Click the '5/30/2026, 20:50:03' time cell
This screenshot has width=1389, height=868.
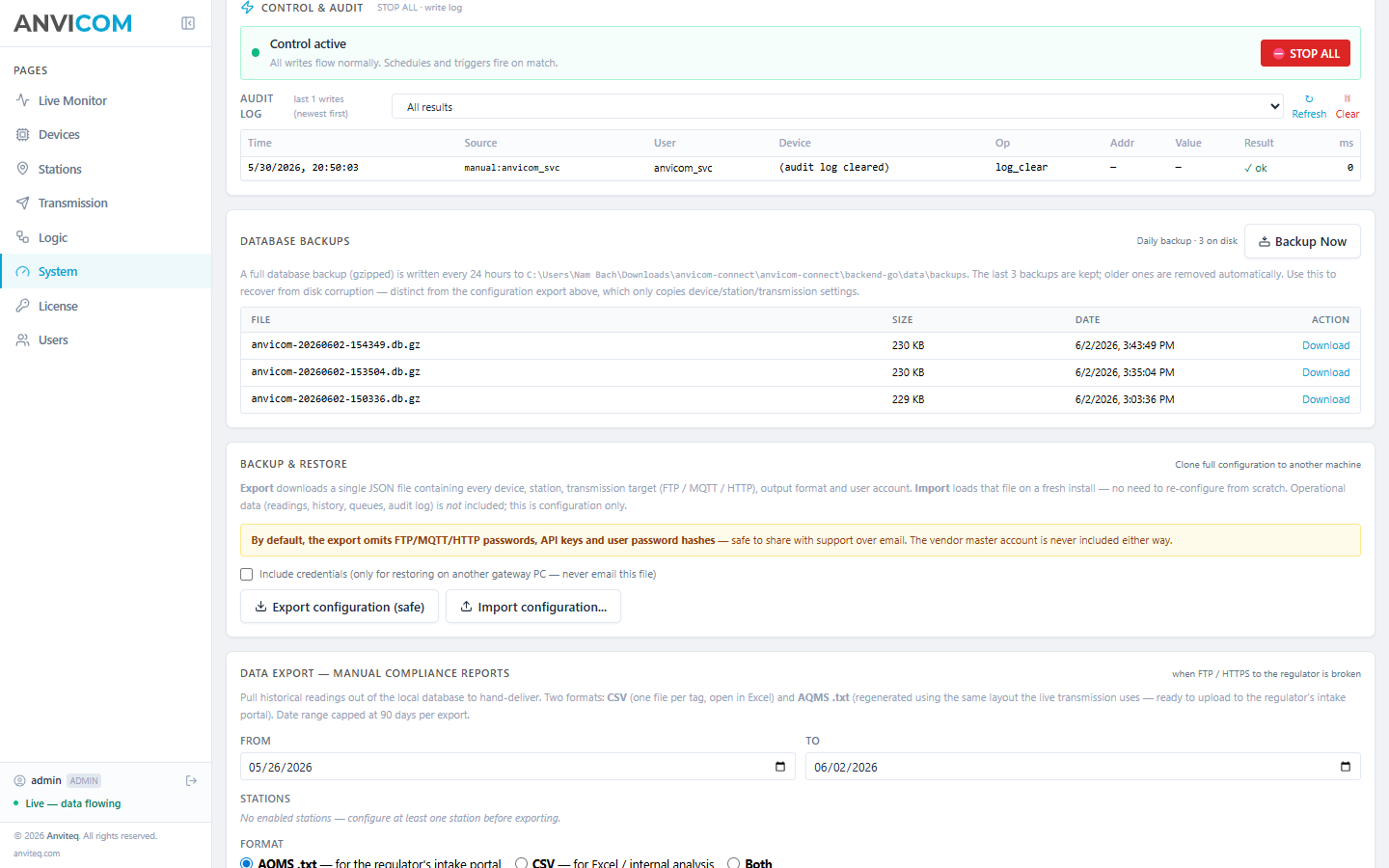(x=303, y=168)
